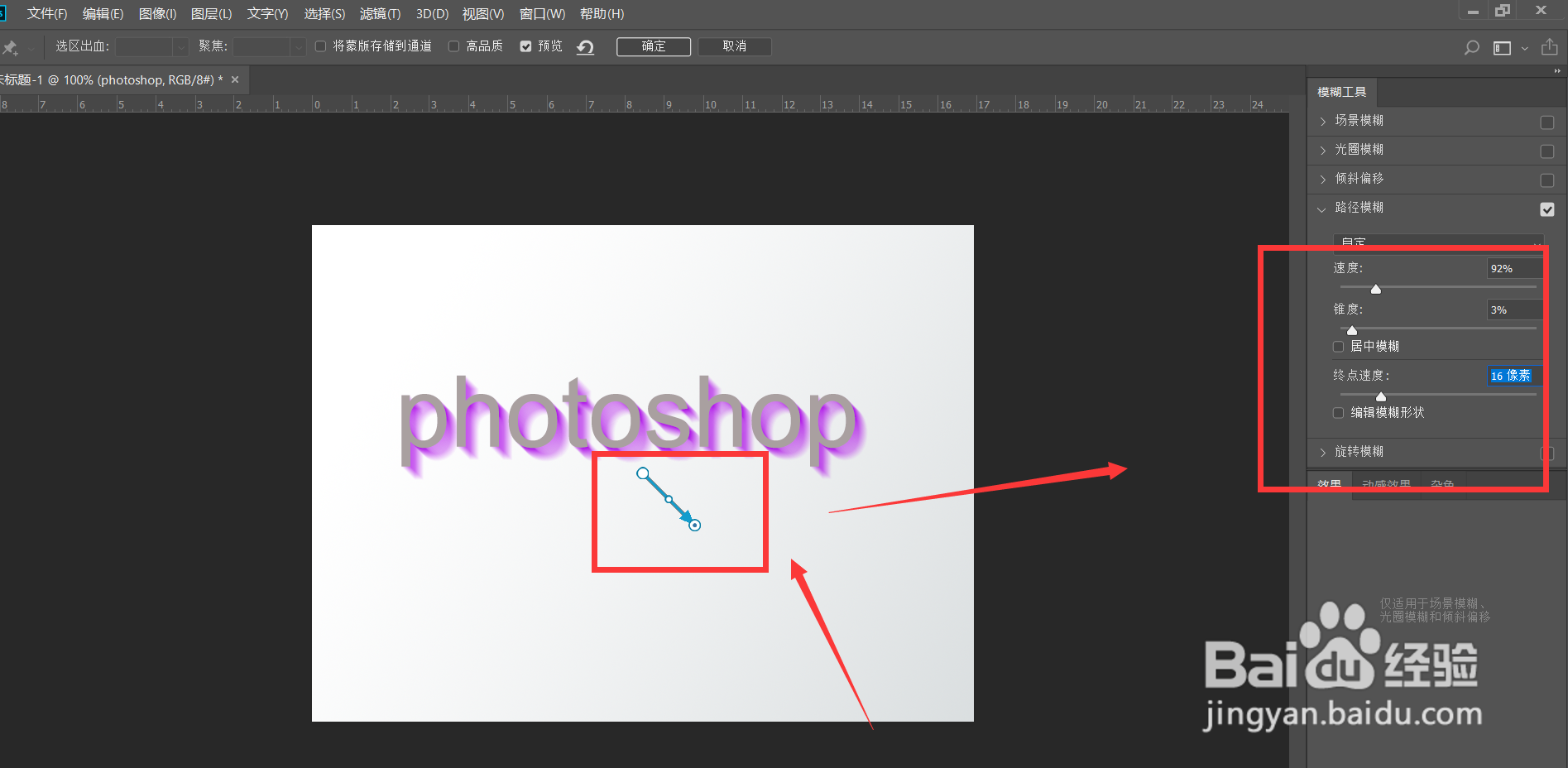Open 视图(V) menu
The image size is (1568, 768).
pyautogui.click(x=483, y=14)
